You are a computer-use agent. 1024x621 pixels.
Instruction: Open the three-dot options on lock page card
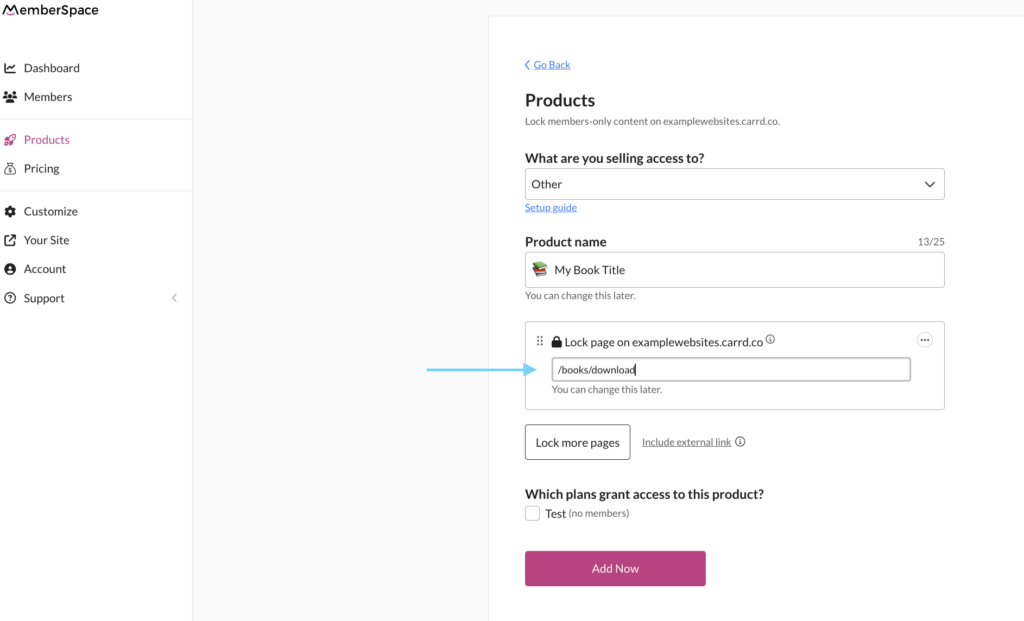tap(925, 340)
